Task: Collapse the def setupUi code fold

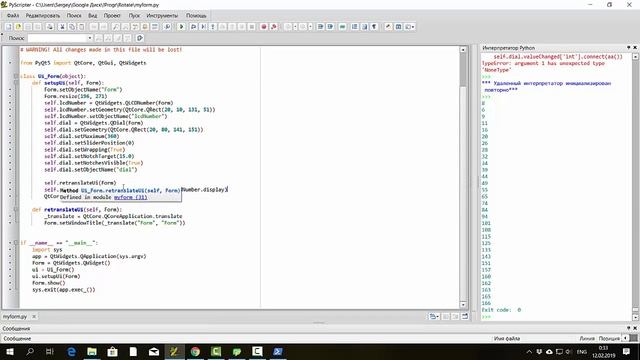Action: click(16, 82)
